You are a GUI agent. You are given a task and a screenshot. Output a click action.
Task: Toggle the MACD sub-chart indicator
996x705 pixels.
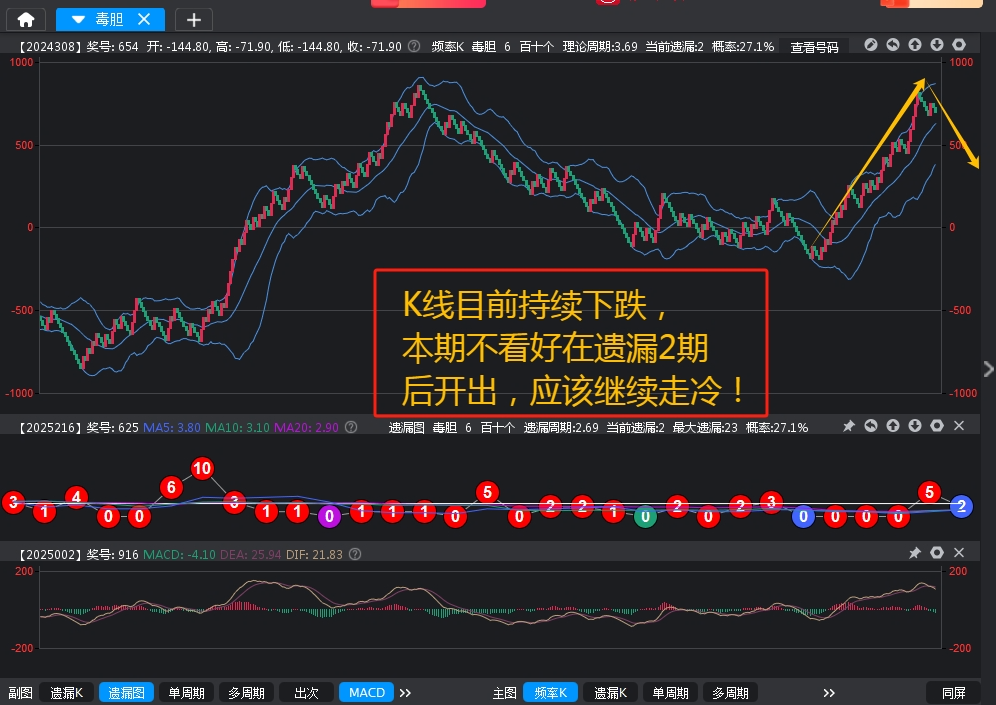coord(366,692)
